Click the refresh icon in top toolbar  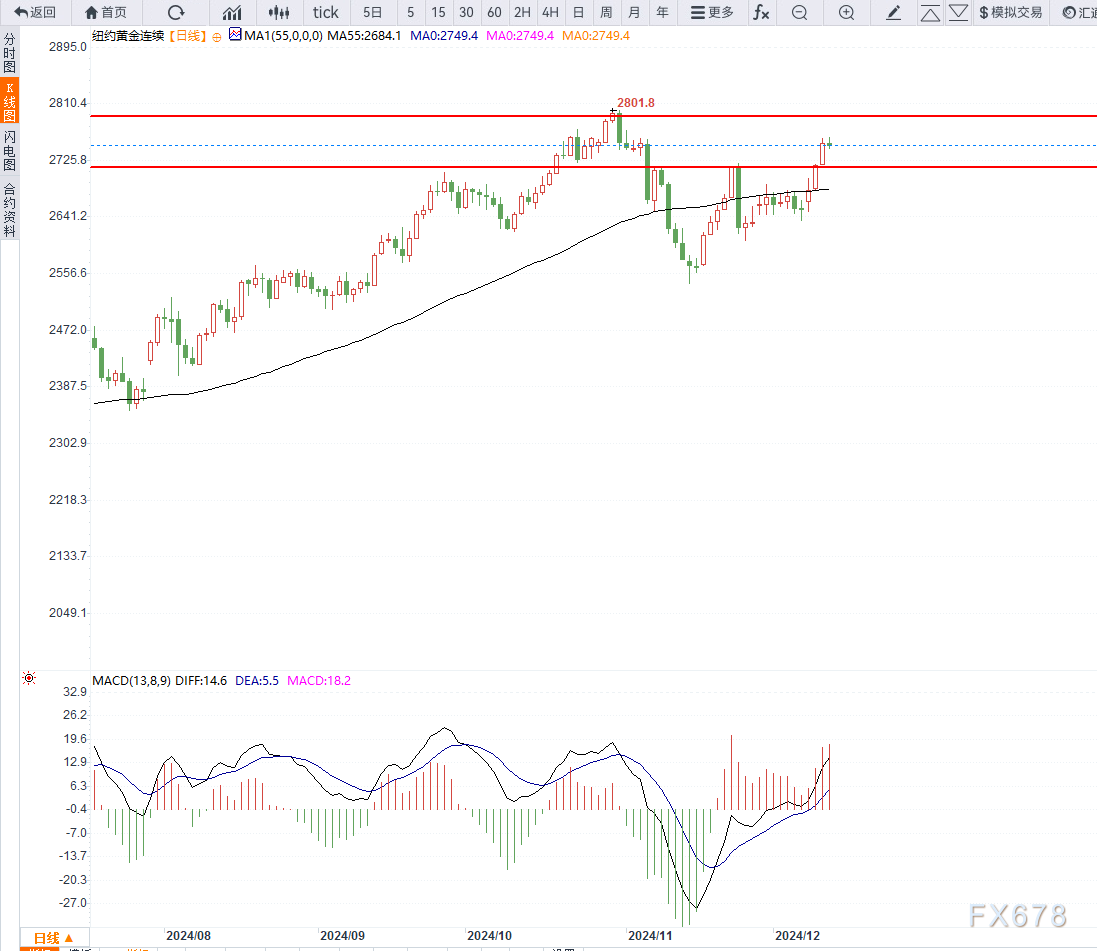point(176,13)
